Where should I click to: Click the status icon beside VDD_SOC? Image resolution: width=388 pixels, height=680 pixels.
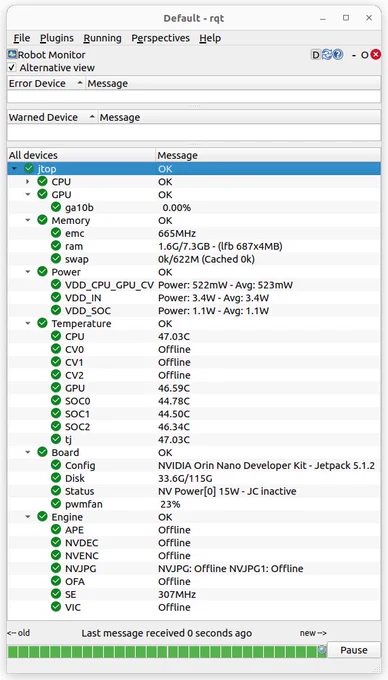point(56,311)
